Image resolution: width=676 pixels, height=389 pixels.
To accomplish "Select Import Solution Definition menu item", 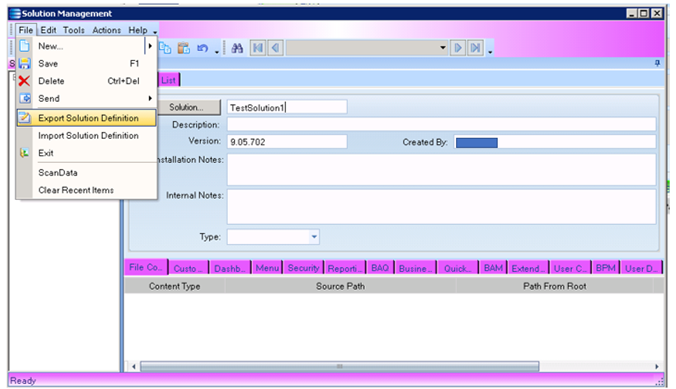I will [x=87, y=135].
